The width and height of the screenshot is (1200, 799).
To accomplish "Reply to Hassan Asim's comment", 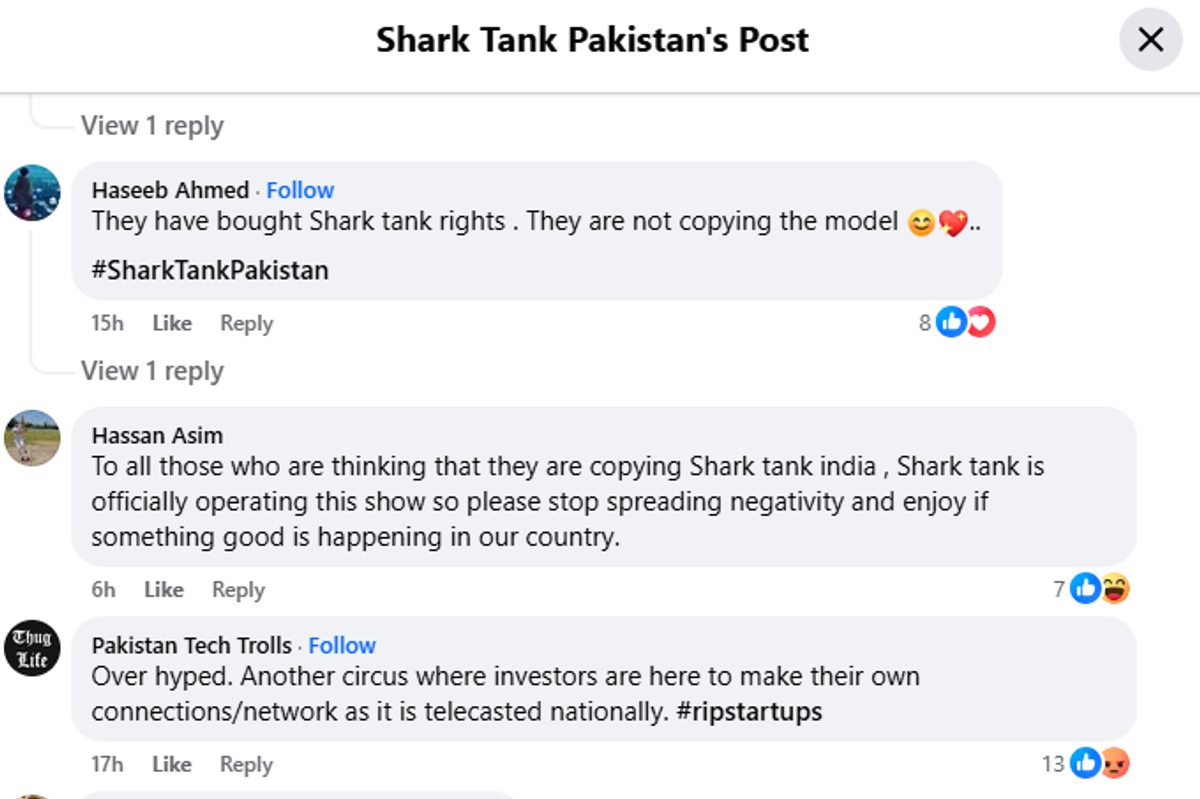I will tap(238, 589).
